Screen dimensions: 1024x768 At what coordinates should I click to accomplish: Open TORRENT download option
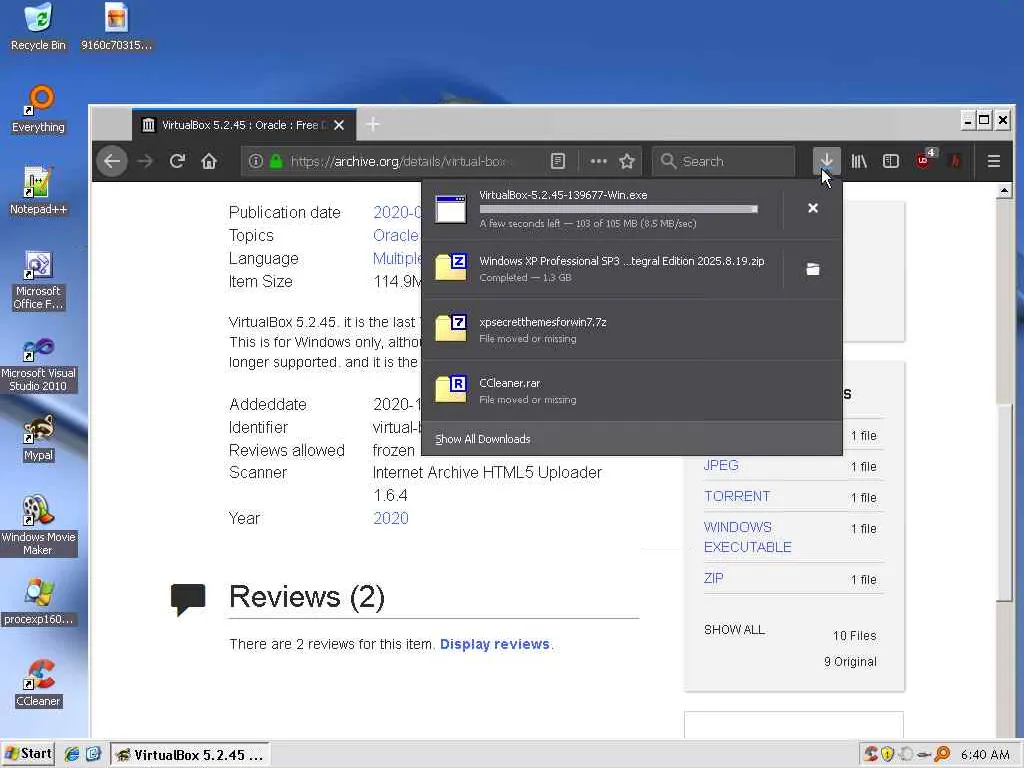click(737, 496)
